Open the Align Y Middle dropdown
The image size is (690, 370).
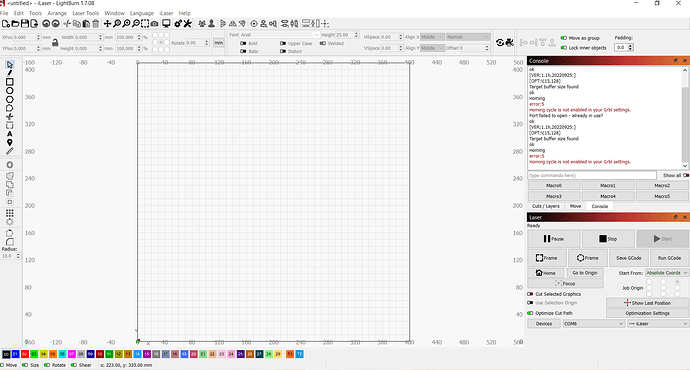432,48
